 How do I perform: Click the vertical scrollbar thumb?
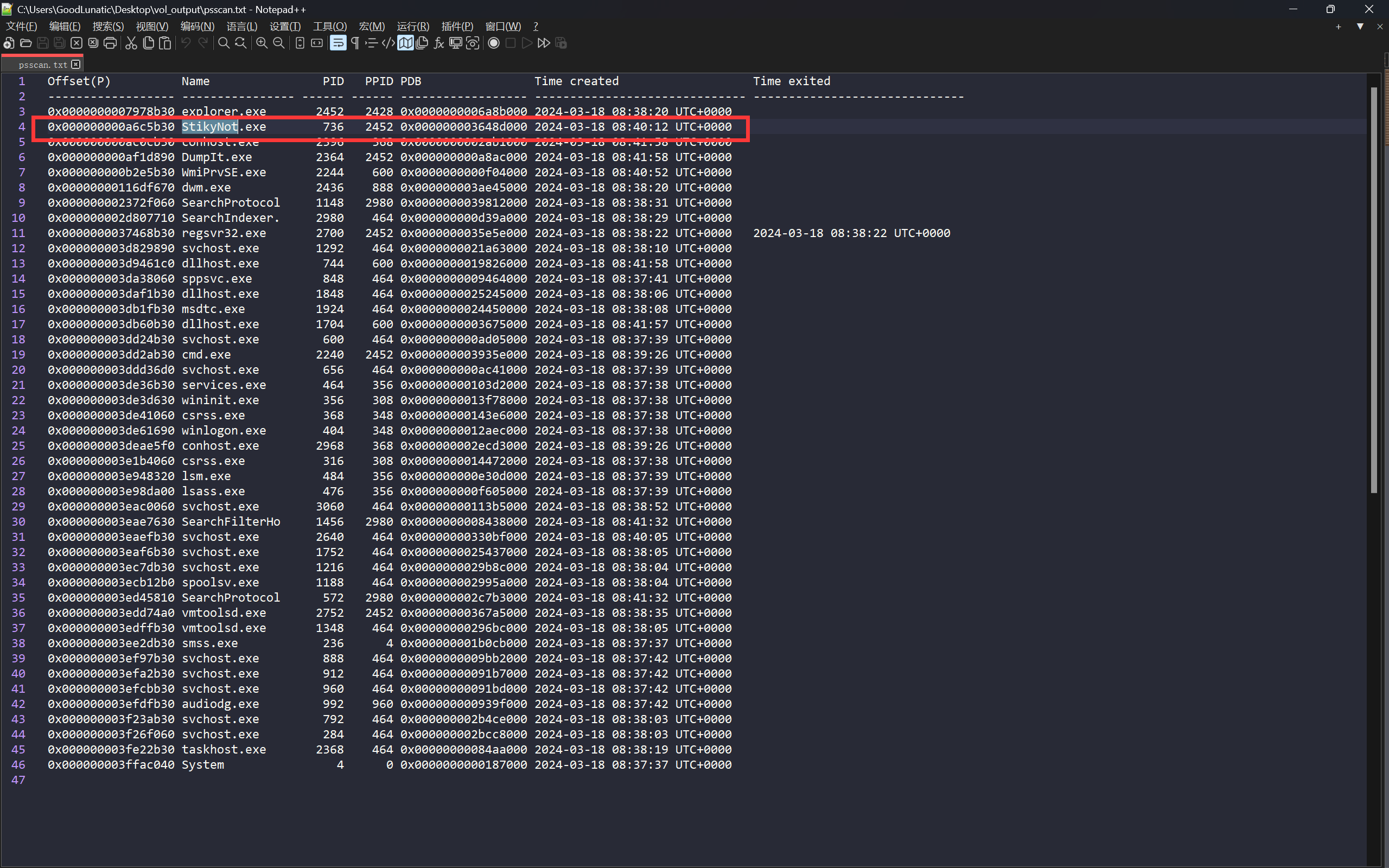[x=1373, y=290]
